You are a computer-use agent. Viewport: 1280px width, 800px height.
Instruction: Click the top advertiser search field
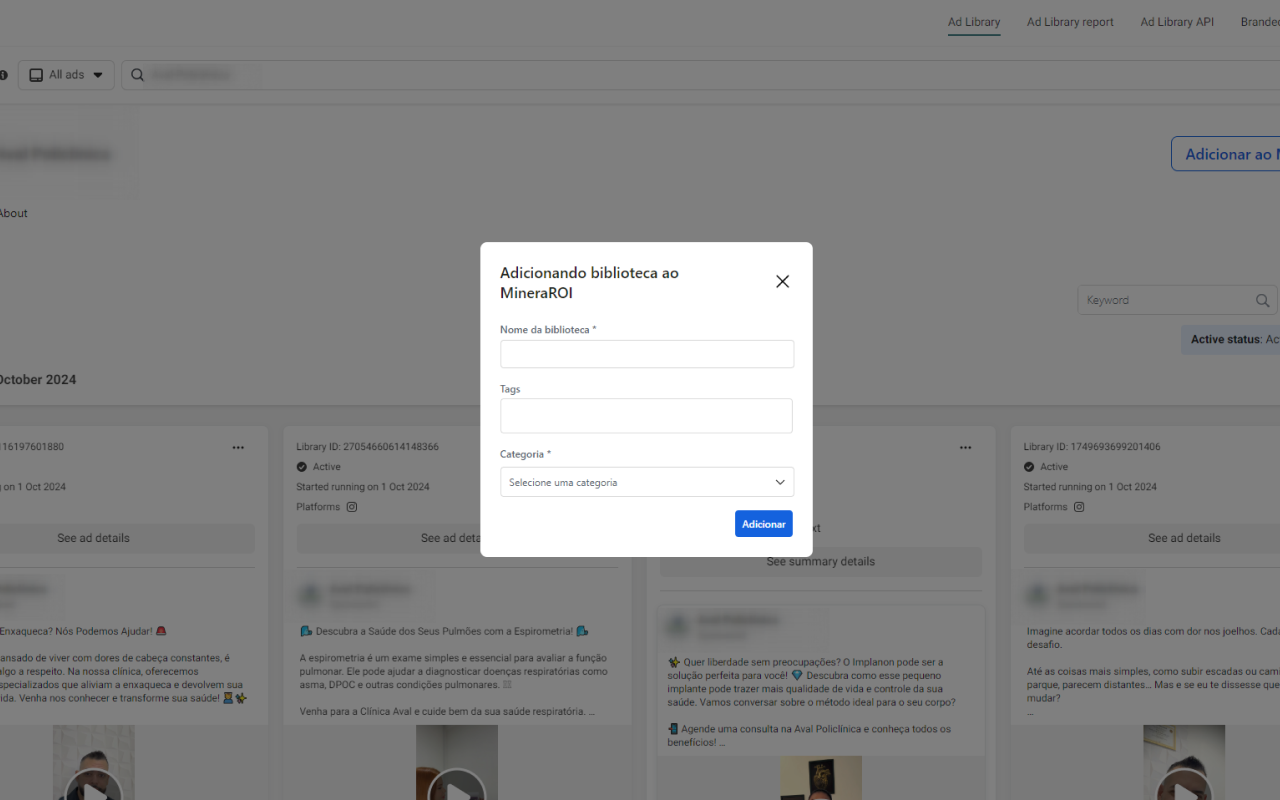(x=700, y=75)
